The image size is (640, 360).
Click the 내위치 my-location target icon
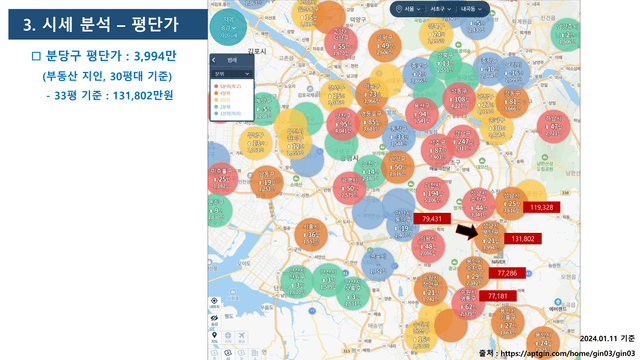click(x=214, y=302)
